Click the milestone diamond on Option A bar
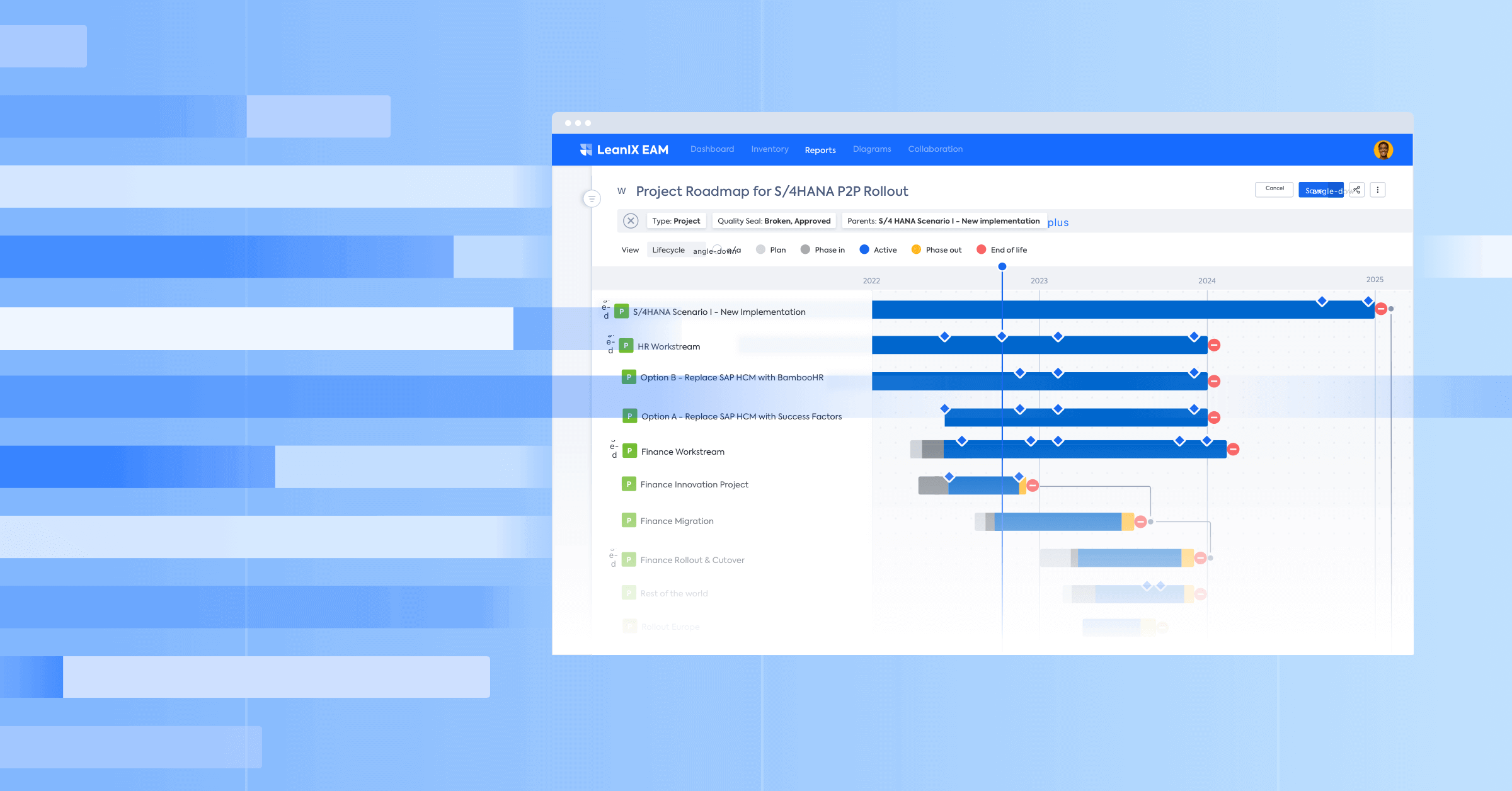This screenshot has height=791, width=1512. click(1021, 407)
